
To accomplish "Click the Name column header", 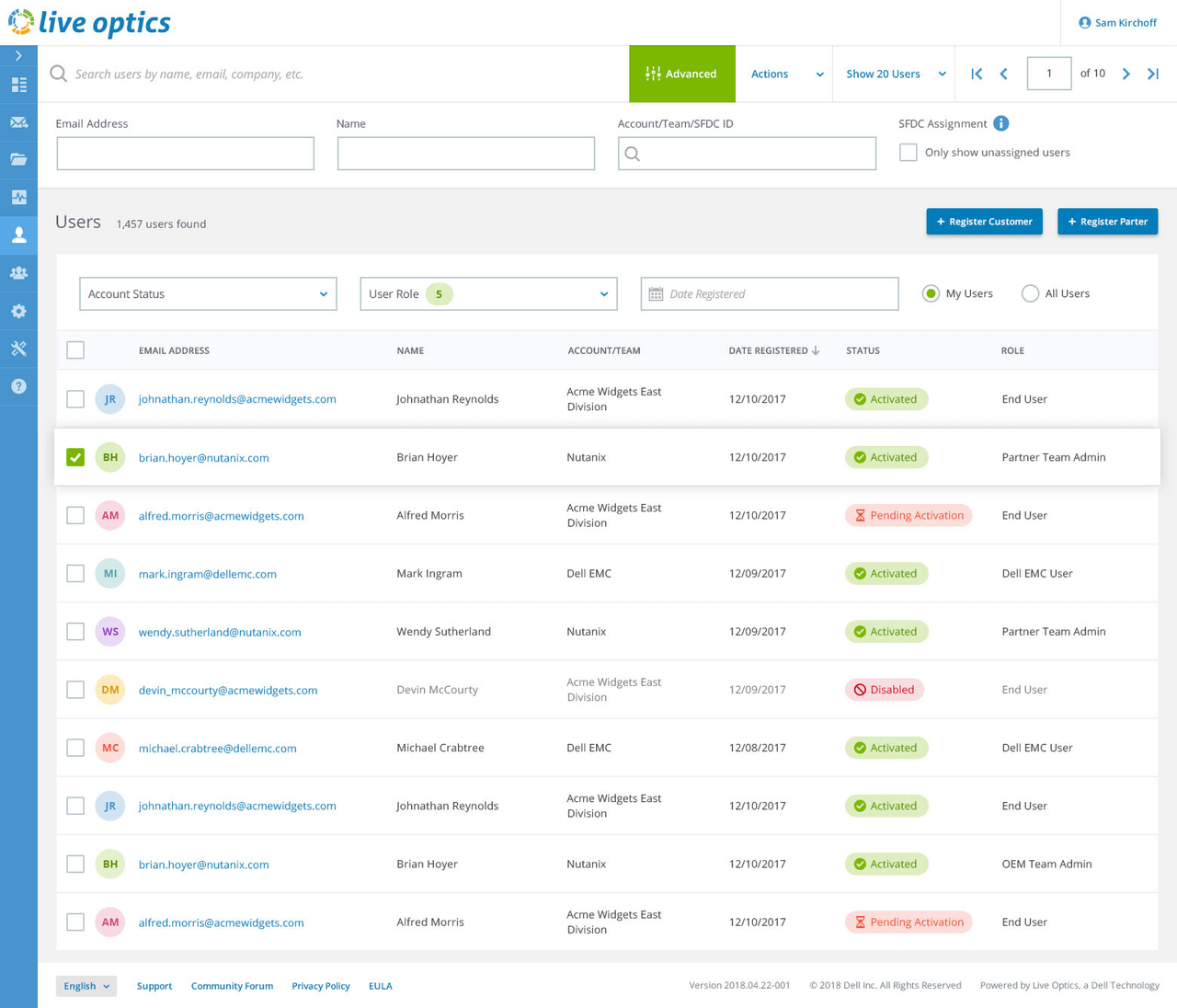I will [410, 350].
